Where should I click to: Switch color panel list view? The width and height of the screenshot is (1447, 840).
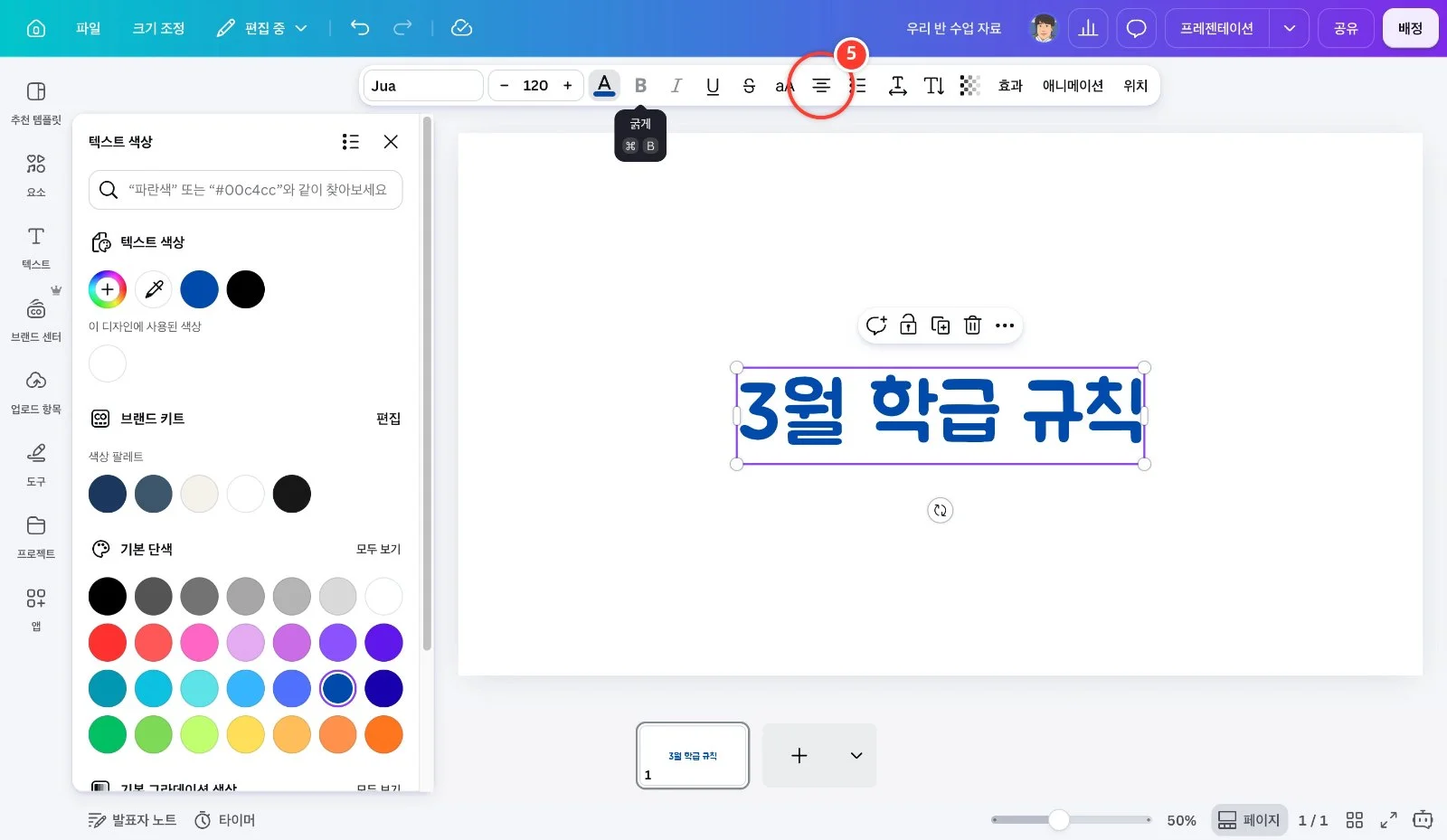click(x=351, y=142)
